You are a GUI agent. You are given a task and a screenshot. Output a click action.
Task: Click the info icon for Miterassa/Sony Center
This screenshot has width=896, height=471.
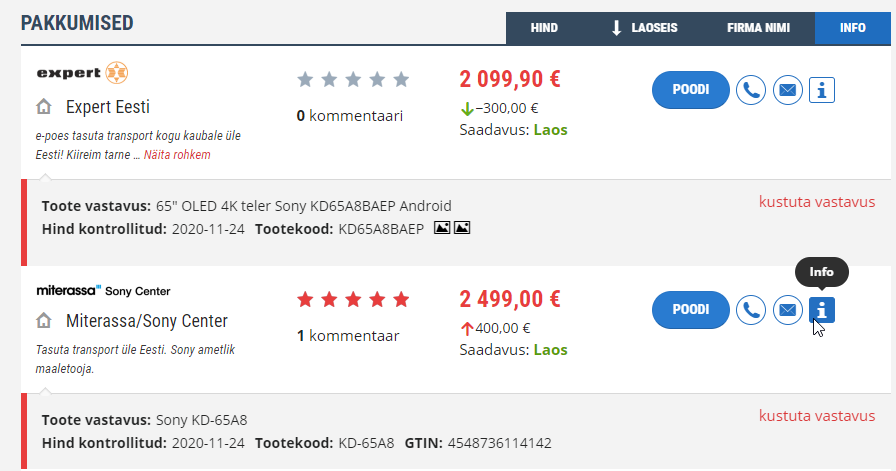coord(822,310)
